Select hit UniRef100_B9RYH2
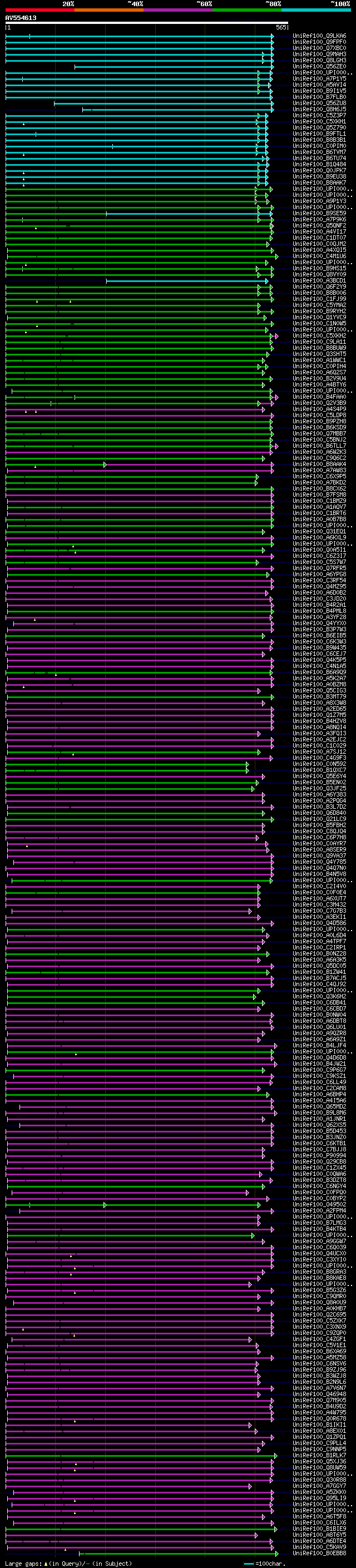 (x=319, y=311)
